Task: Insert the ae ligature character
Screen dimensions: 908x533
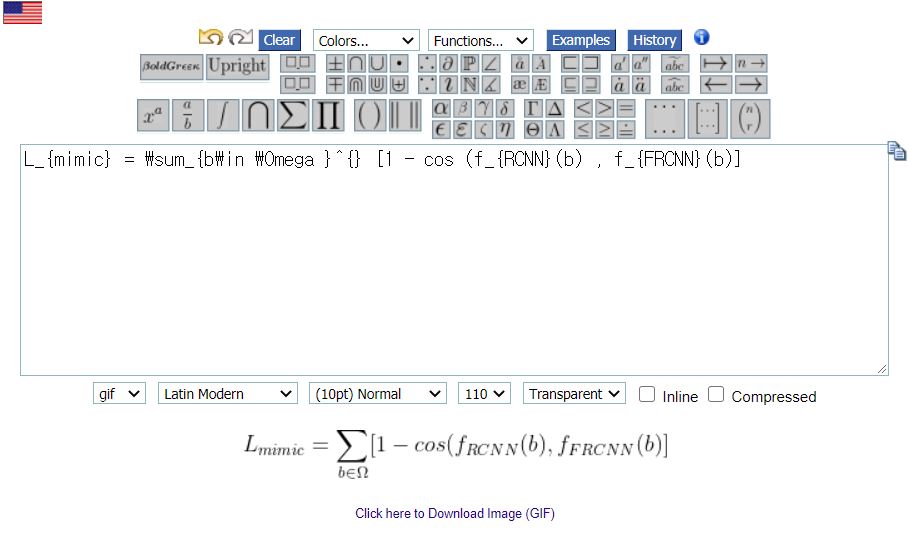Action: (x=519, y=85)
